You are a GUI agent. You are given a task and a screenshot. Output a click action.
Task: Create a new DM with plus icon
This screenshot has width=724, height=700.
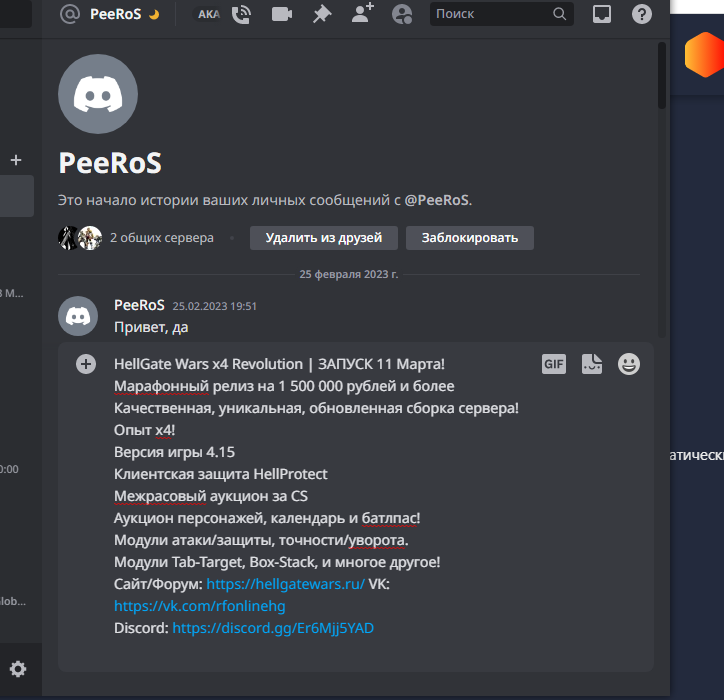[x=16, y=160]
